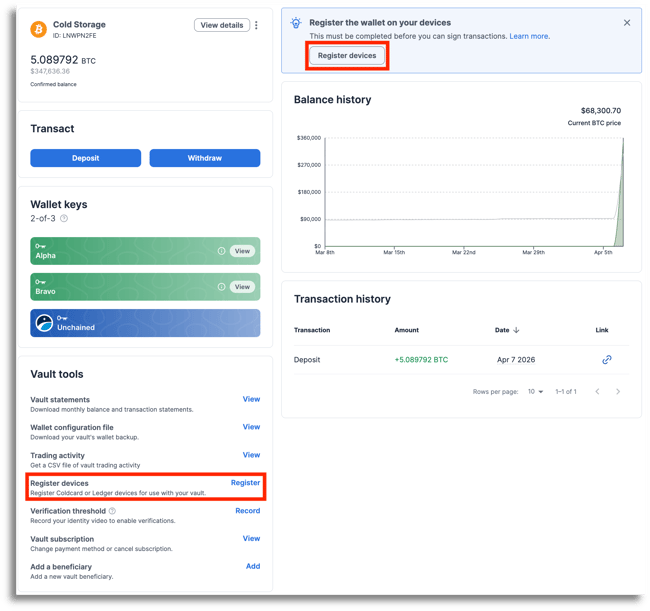Open the three-dot menu beside View details
Image resolution: width=650 pixels, height=611 pixels.
[x=257, y=25]
